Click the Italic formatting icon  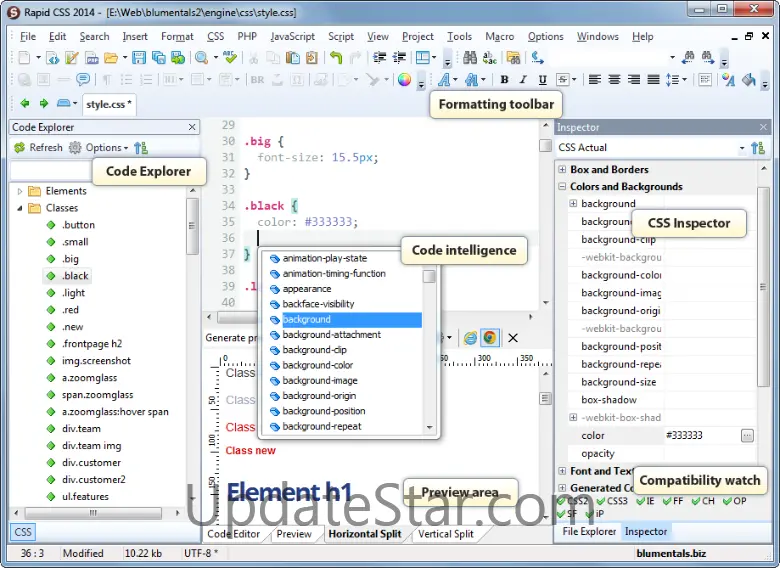pos(523,80)
